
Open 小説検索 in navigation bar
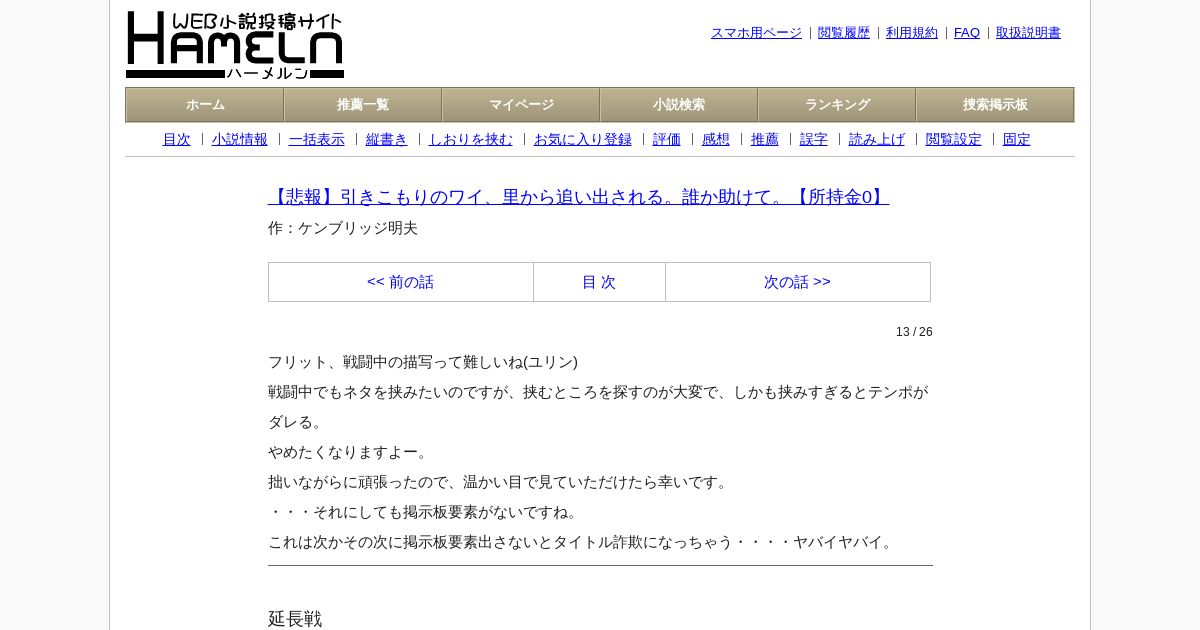pyautogui.click(x=679, y=105)
